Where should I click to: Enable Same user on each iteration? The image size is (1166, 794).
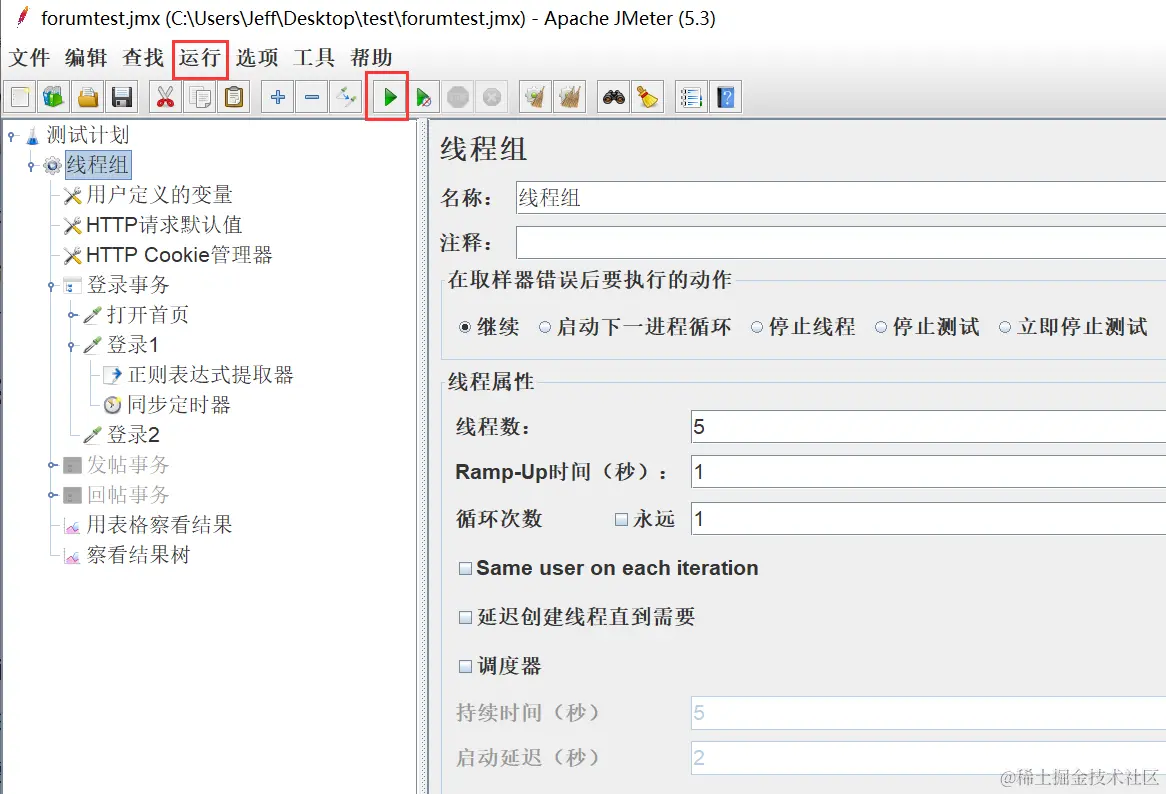click(466, 569)
